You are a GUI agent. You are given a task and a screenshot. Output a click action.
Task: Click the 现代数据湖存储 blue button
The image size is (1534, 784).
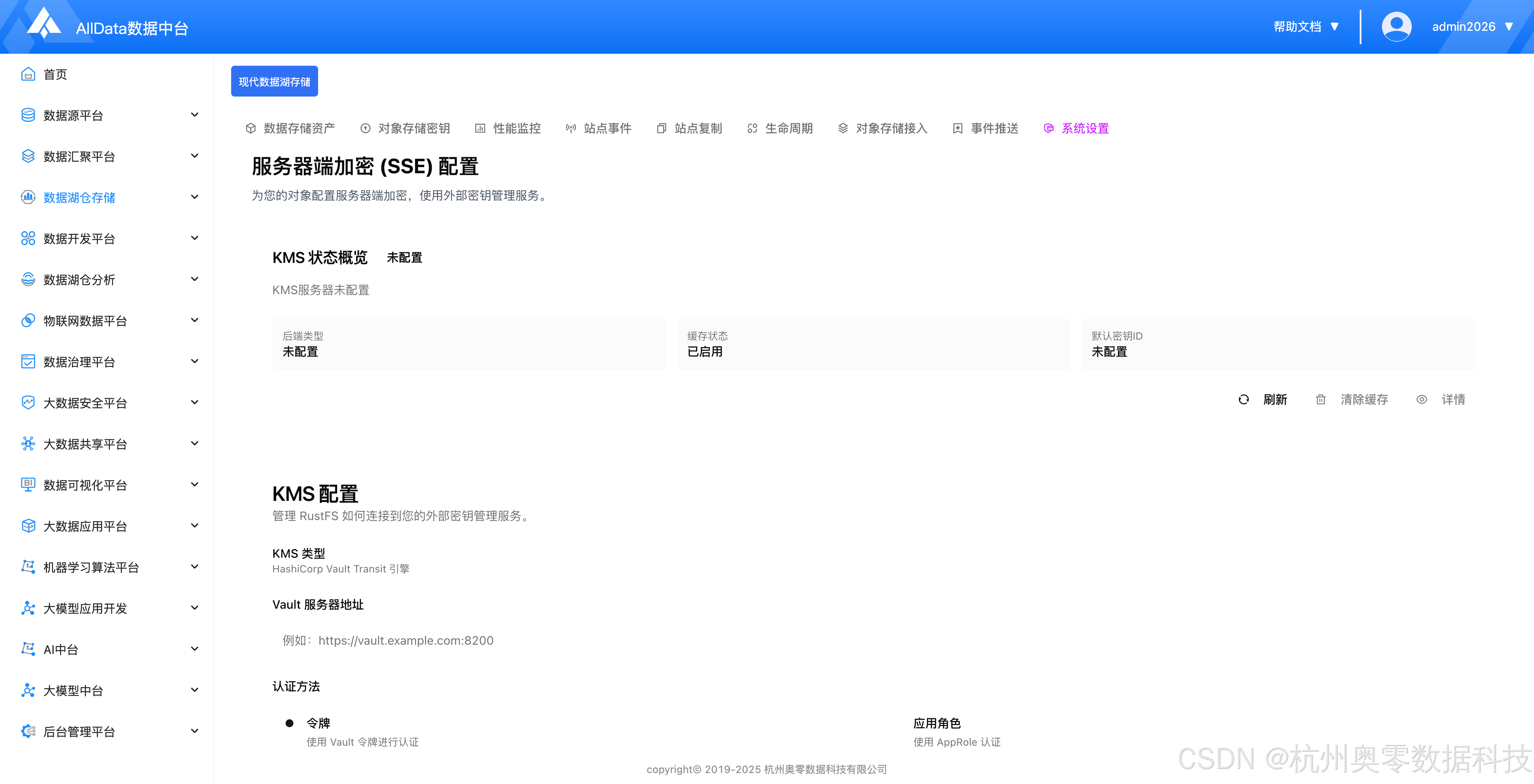click(x=275, y=81)
